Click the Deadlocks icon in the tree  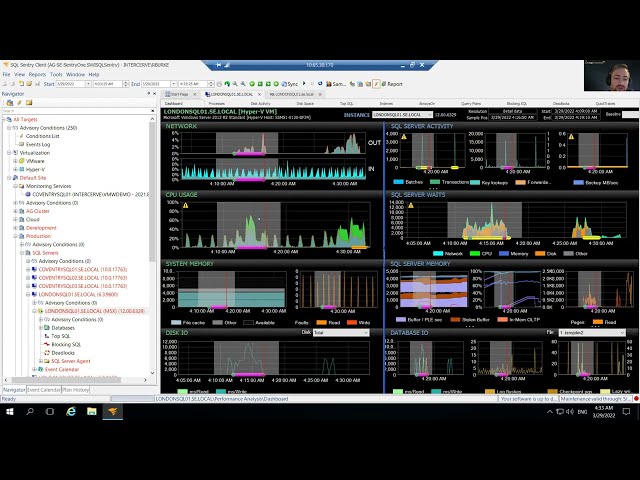coord(47,353)
